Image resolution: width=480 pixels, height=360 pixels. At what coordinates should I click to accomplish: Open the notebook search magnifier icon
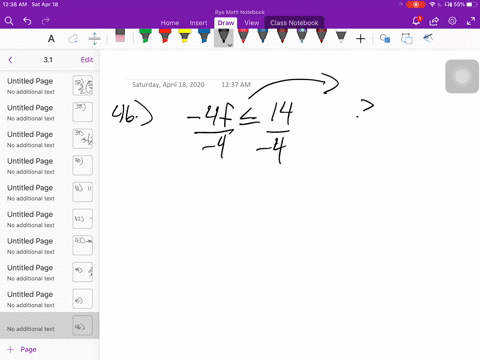[x=9, y=21]
